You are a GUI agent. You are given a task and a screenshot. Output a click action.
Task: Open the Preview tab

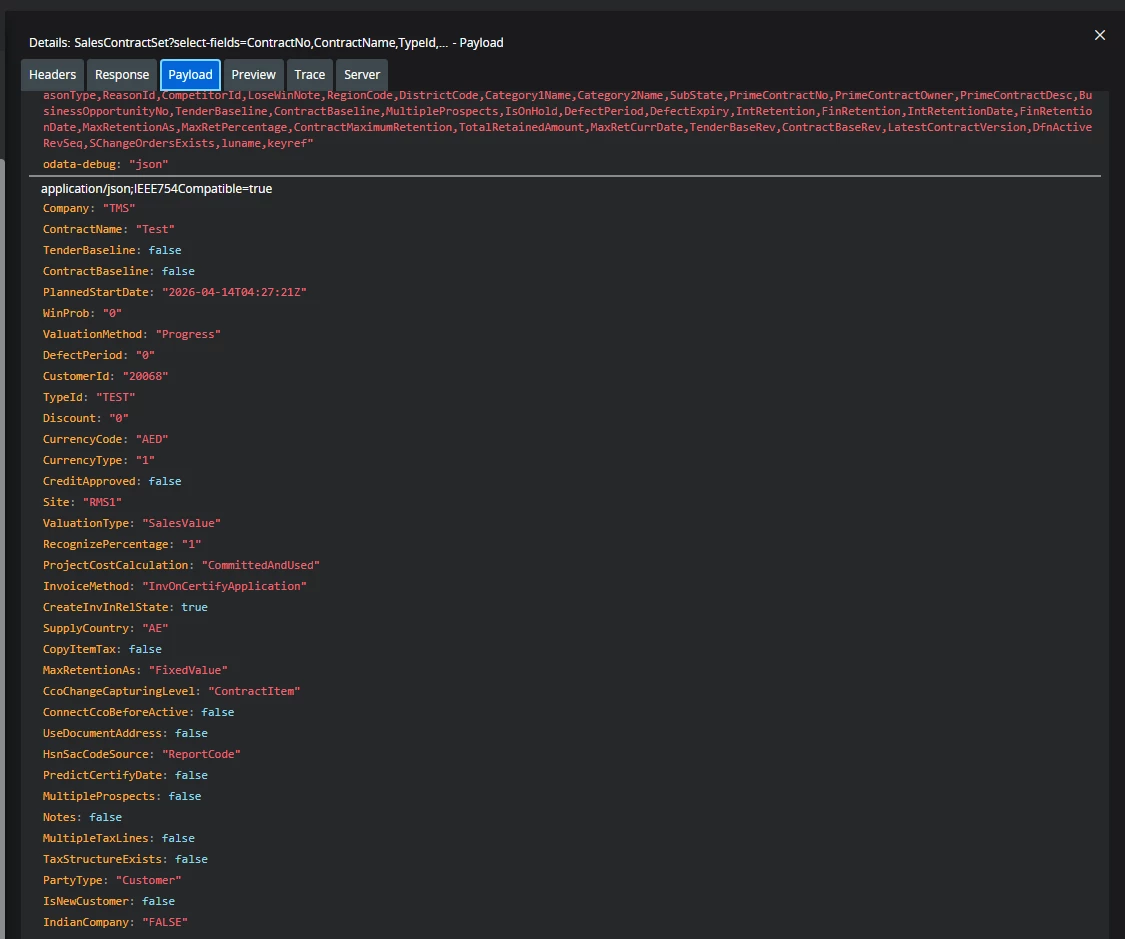pyautogui.click(x=253, y=75)
